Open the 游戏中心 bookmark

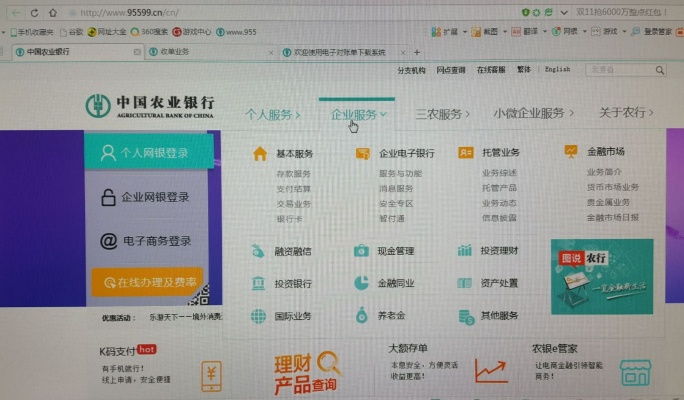point(192,32)
